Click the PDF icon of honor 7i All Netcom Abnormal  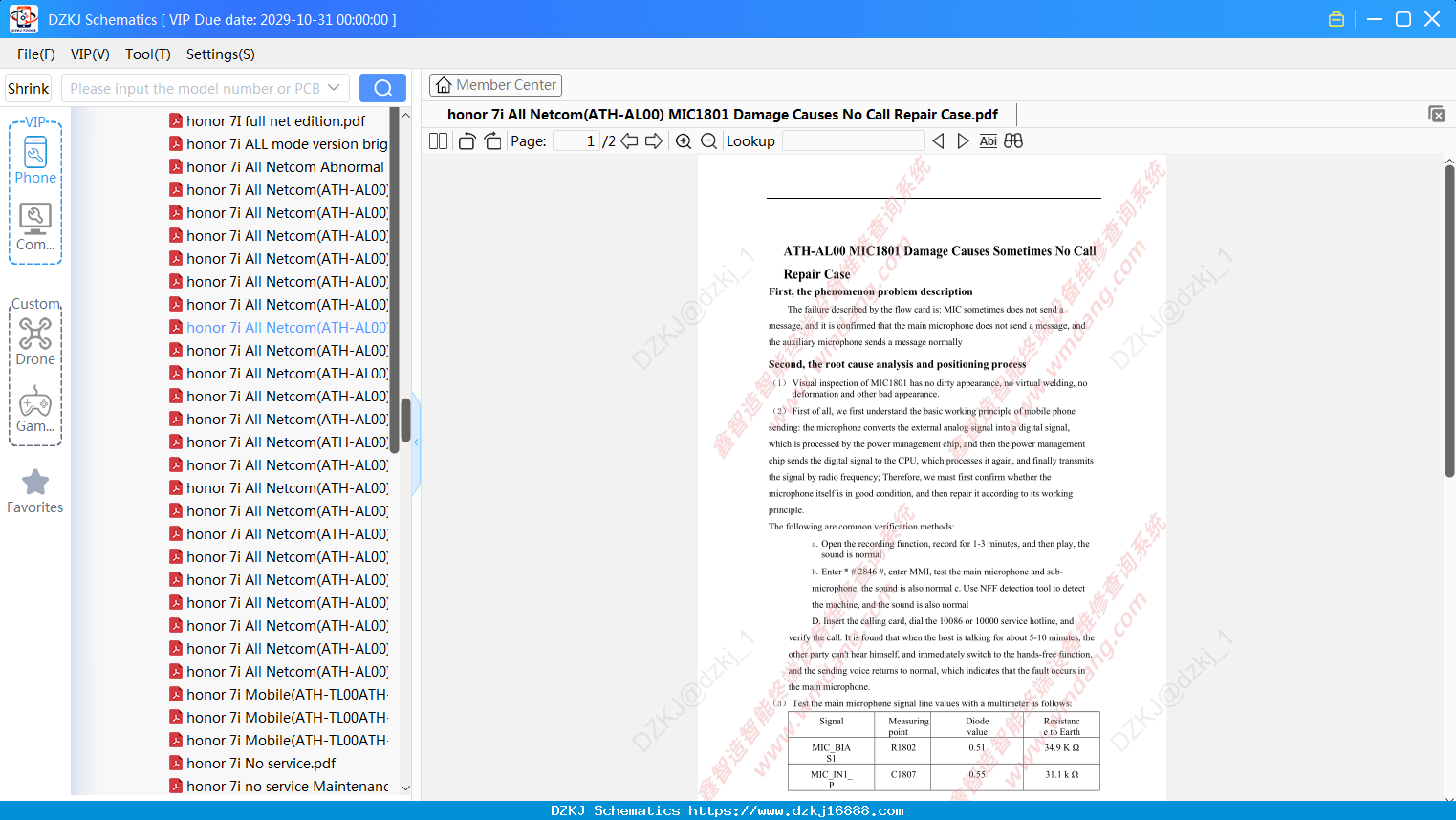[176, 166]
